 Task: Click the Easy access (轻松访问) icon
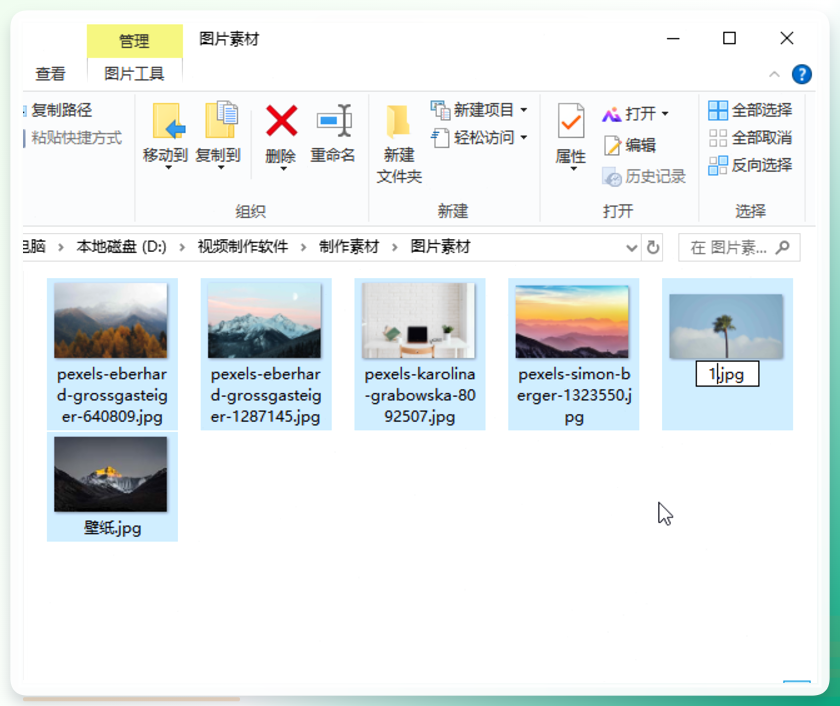(440, 138)
